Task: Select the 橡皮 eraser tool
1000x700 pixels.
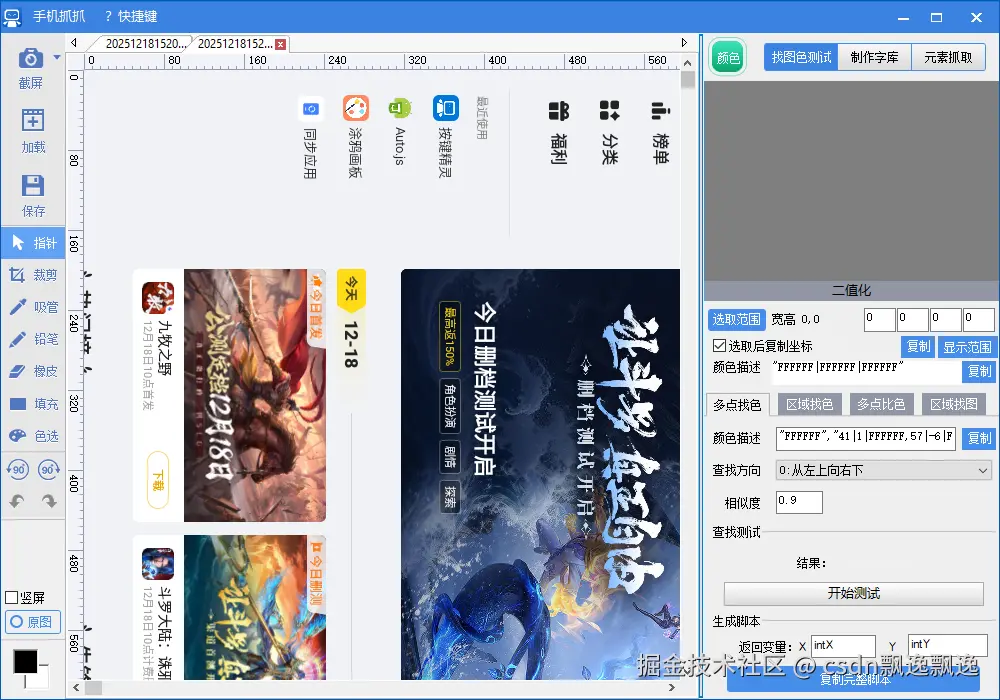Action: [x=33, y=371]
